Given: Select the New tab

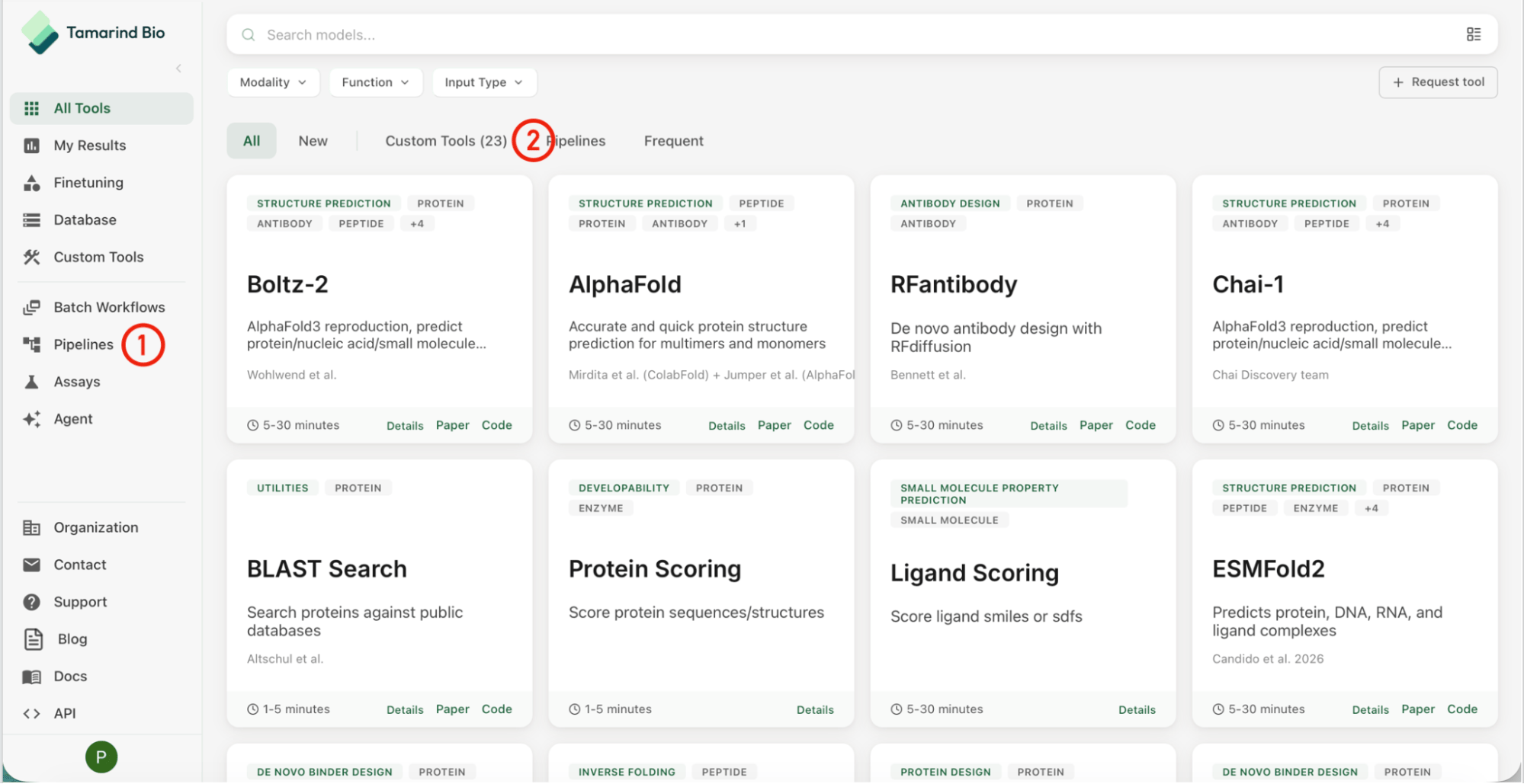Looking at the screenshot, I should click(x=313, y=141).
